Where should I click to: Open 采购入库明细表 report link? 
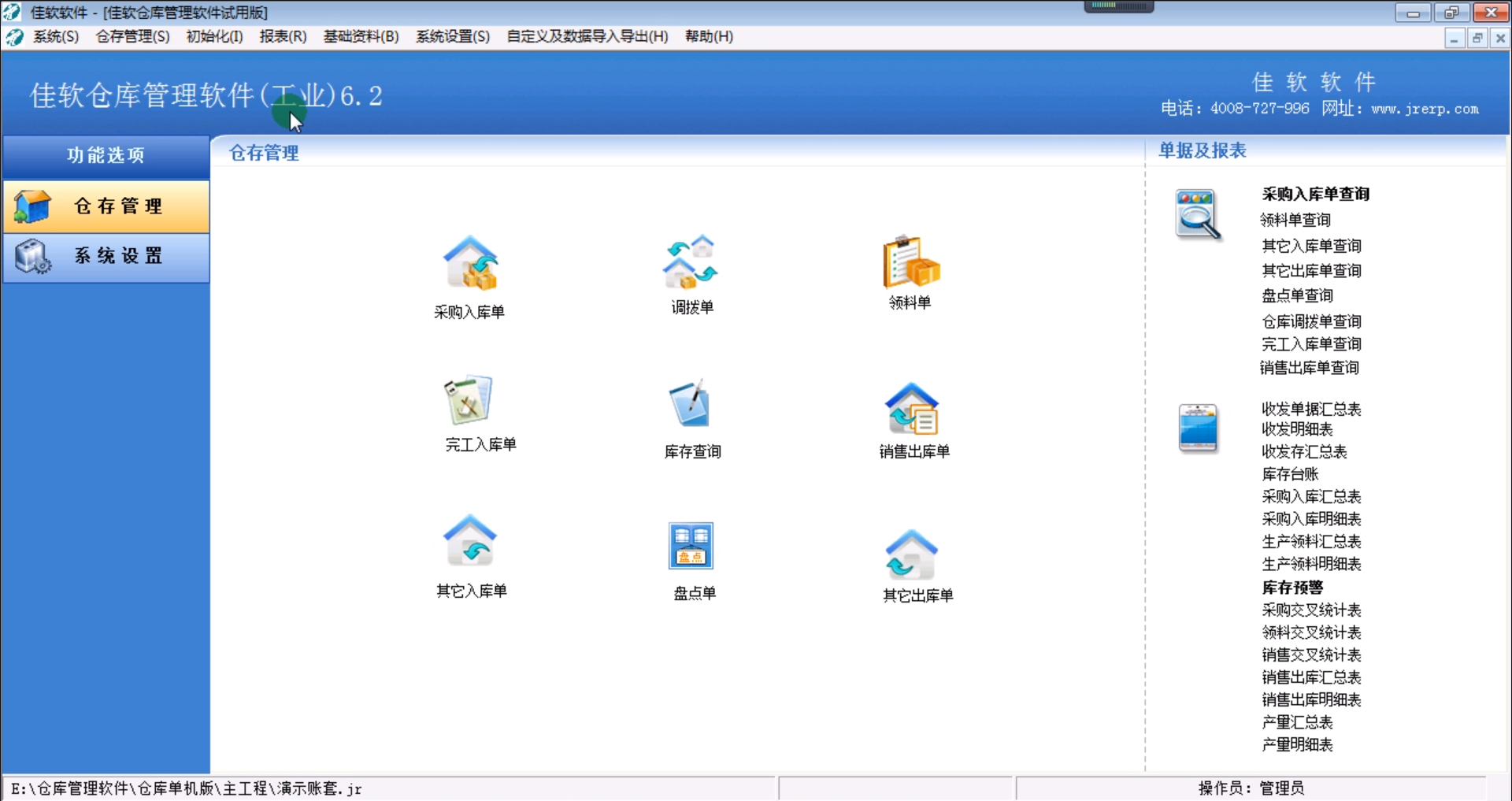tap(1311, 519)
